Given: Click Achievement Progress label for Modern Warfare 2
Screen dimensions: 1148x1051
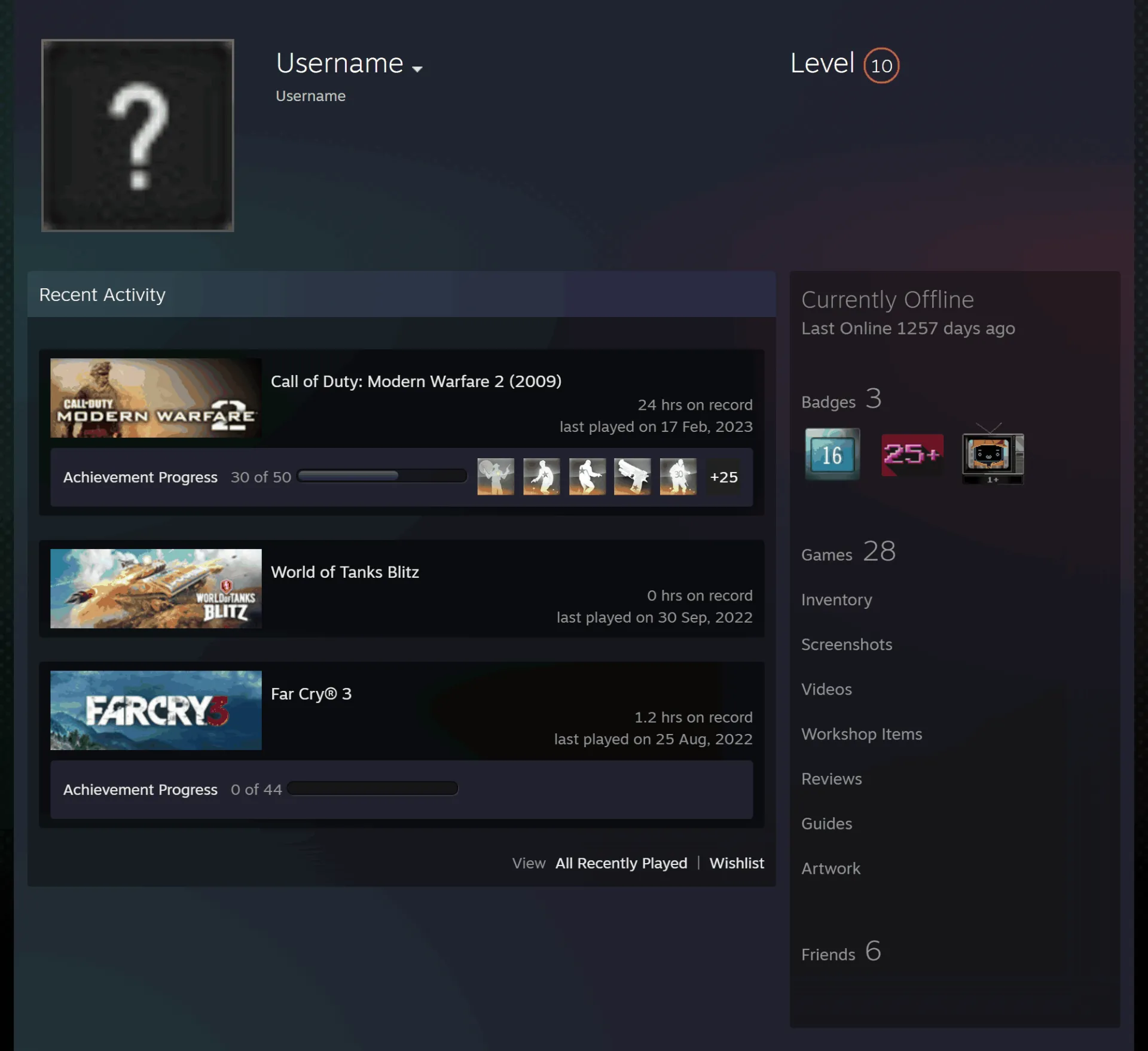Looking at the screenshot, I should 141,477.
